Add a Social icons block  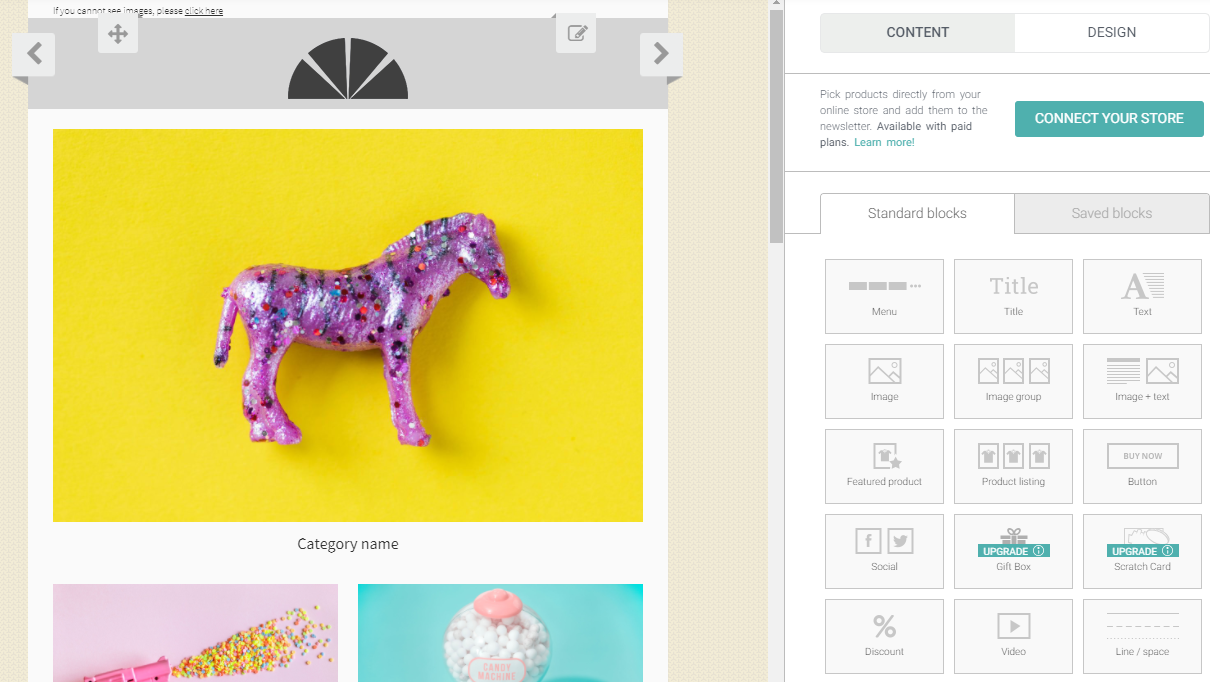tap(884, 551)
